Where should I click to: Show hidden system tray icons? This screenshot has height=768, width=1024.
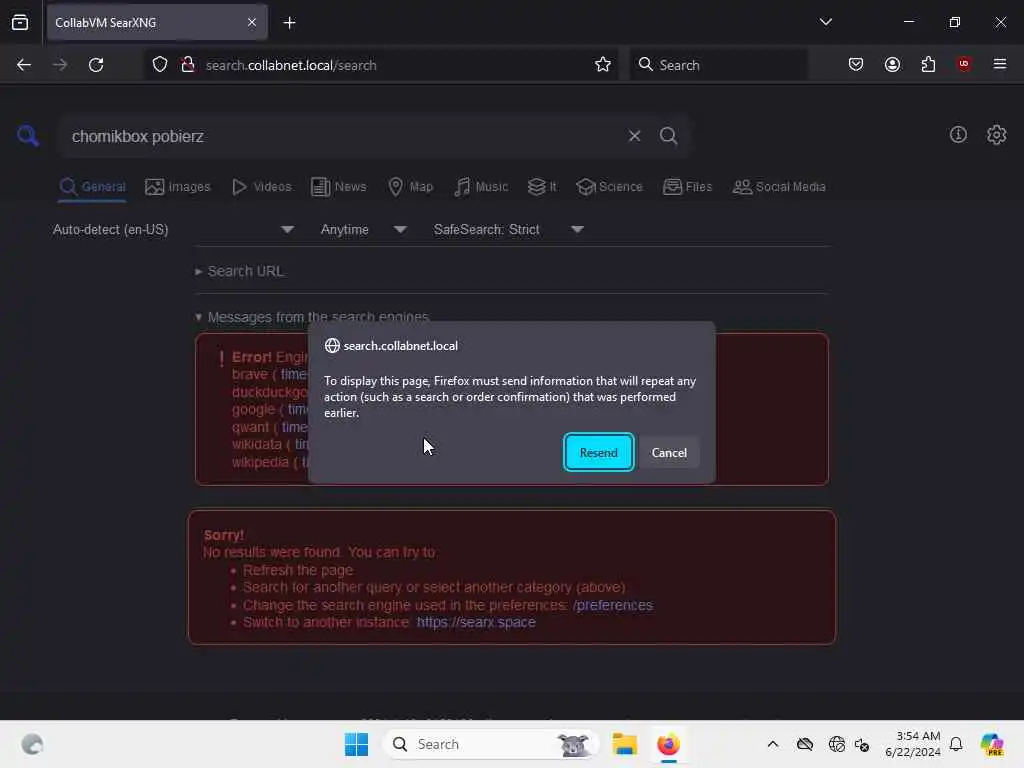pyautogui.click(x=773, y=744)
